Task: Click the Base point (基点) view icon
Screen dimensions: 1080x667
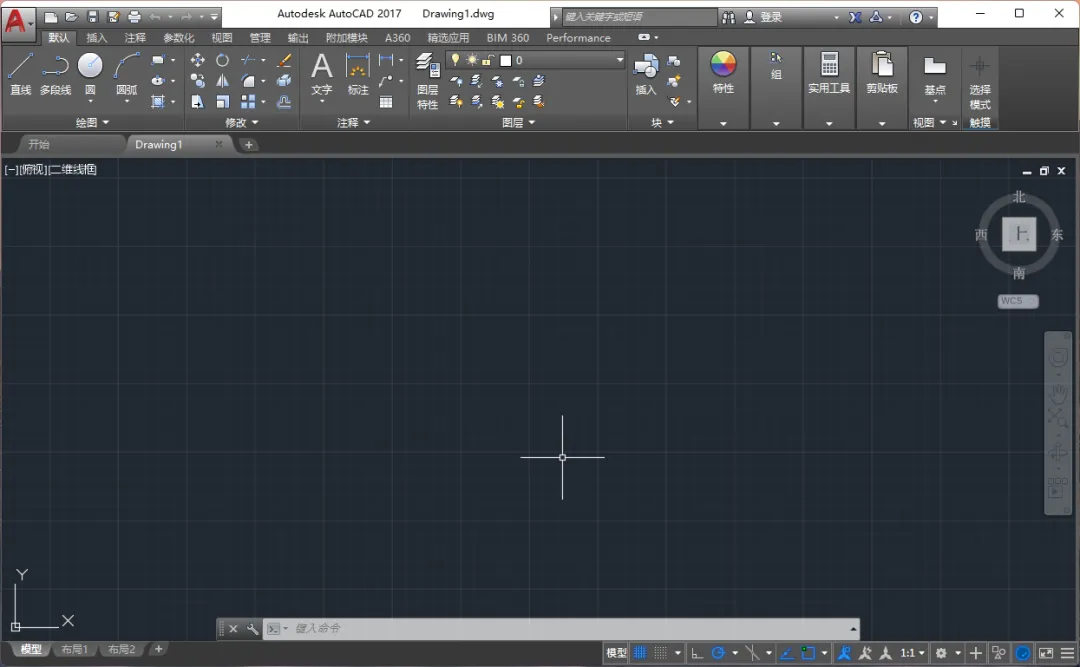Action: pyautogui.click(x=935, y=76)
